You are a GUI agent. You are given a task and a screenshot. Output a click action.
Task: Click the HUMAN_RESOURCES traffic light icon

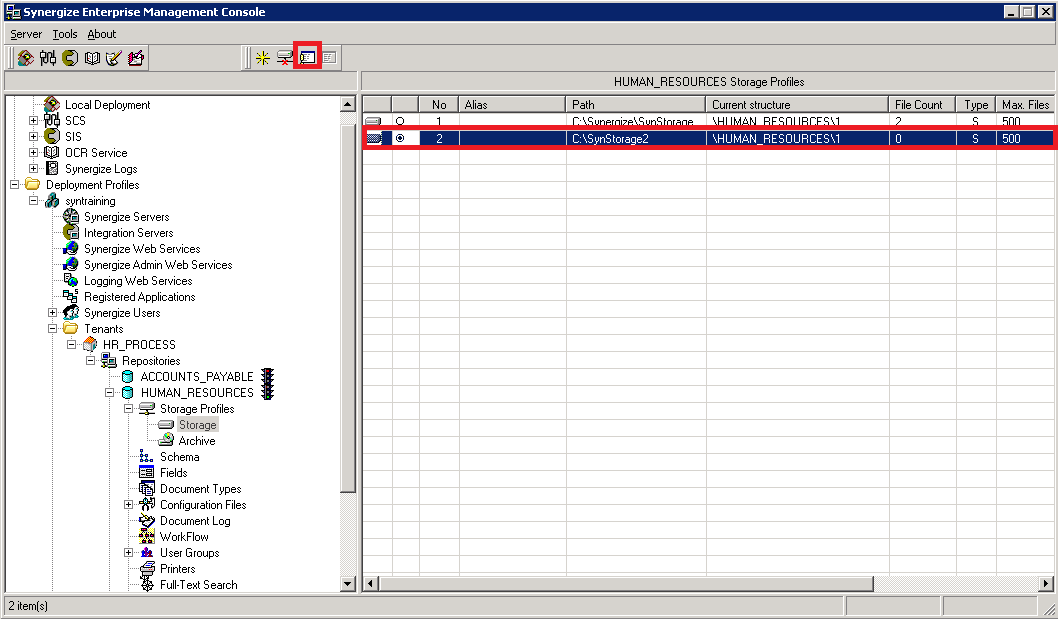[x=268, y=393]
